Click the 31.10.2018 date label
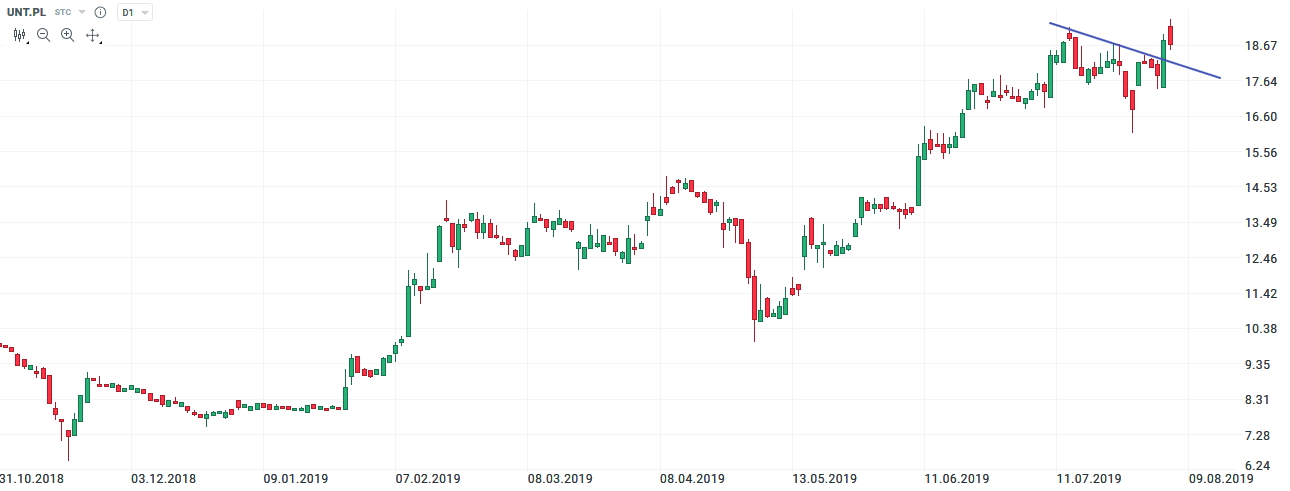 click(32, 479)
